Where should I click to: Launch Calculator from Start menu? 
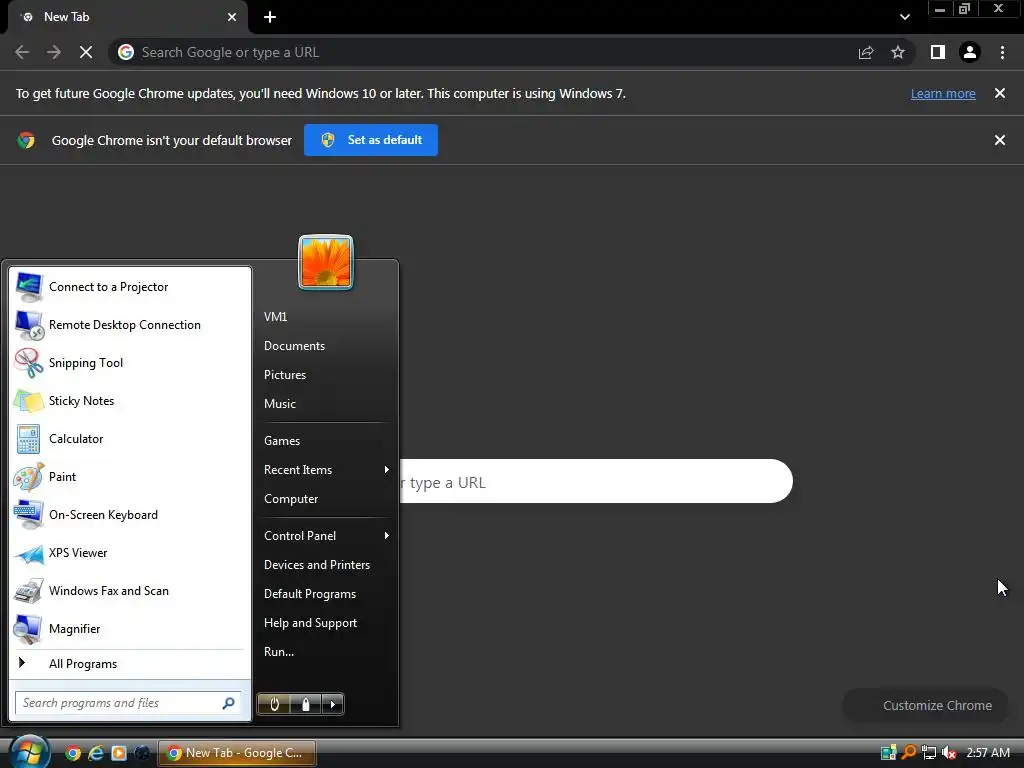[130, 438]
